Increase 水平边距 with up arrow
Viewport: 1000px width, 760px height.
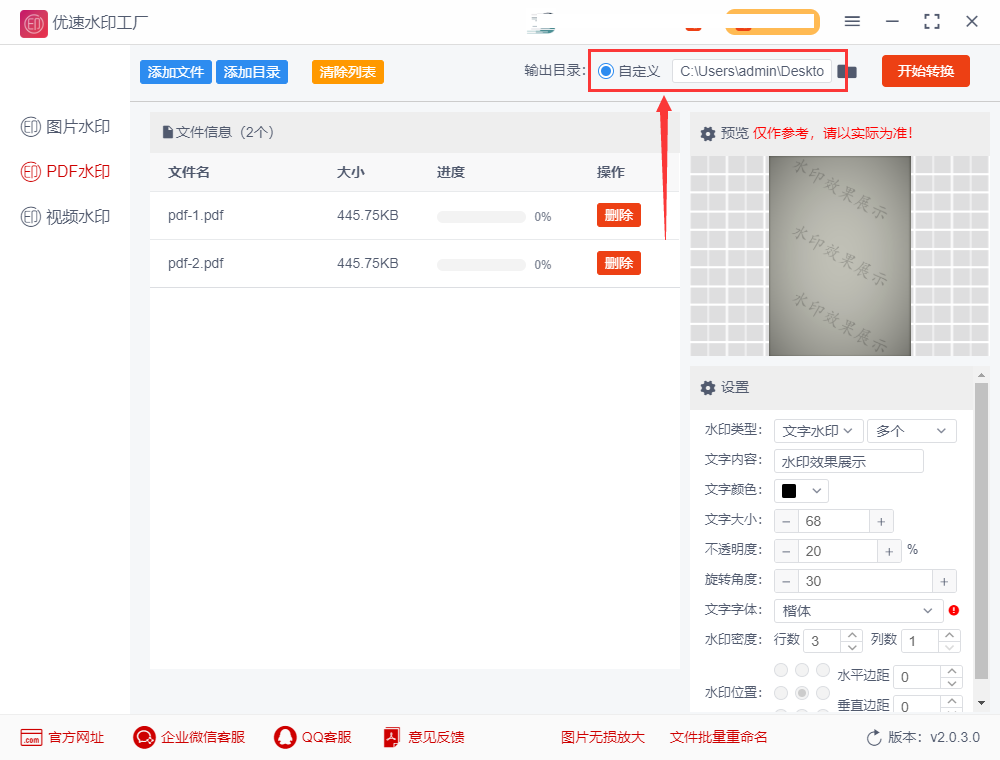pyautogui.click(x=952, y=671)
